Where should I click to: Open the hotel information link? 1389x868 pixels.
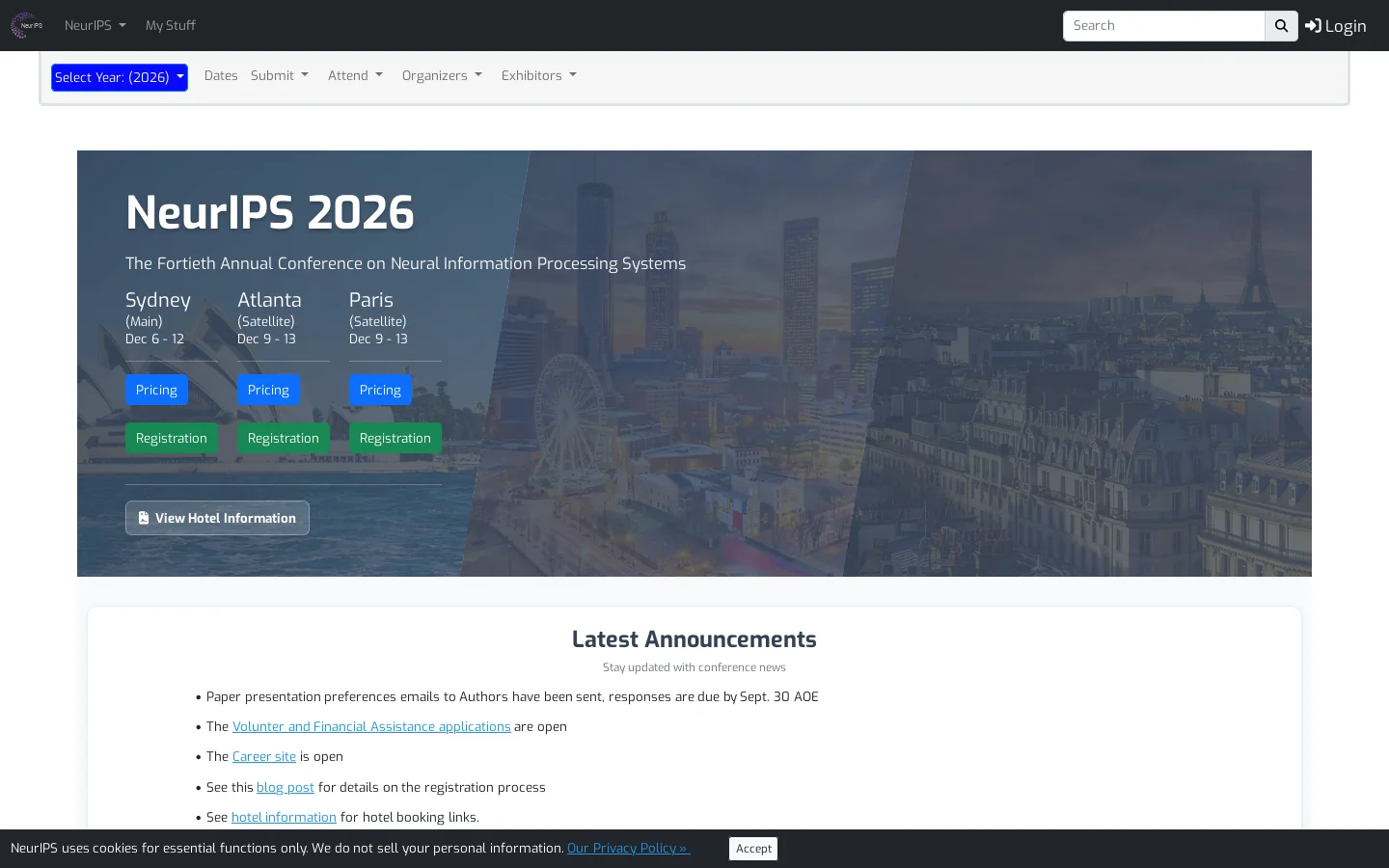tap(284, 817)
